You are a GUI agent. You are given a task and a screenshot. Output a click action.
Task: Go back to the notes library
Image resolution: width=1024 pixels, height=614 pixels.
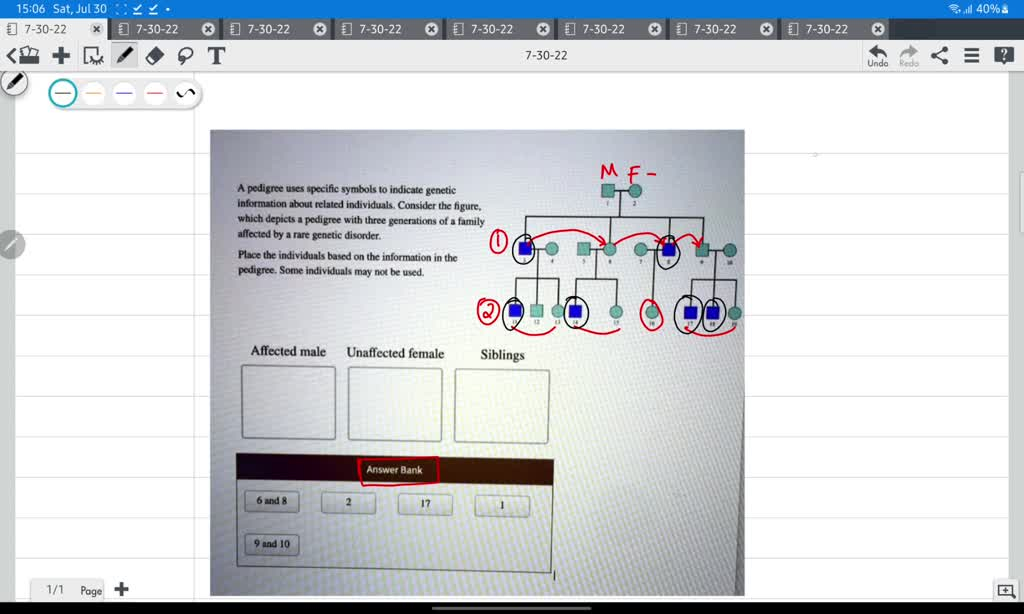23,56
